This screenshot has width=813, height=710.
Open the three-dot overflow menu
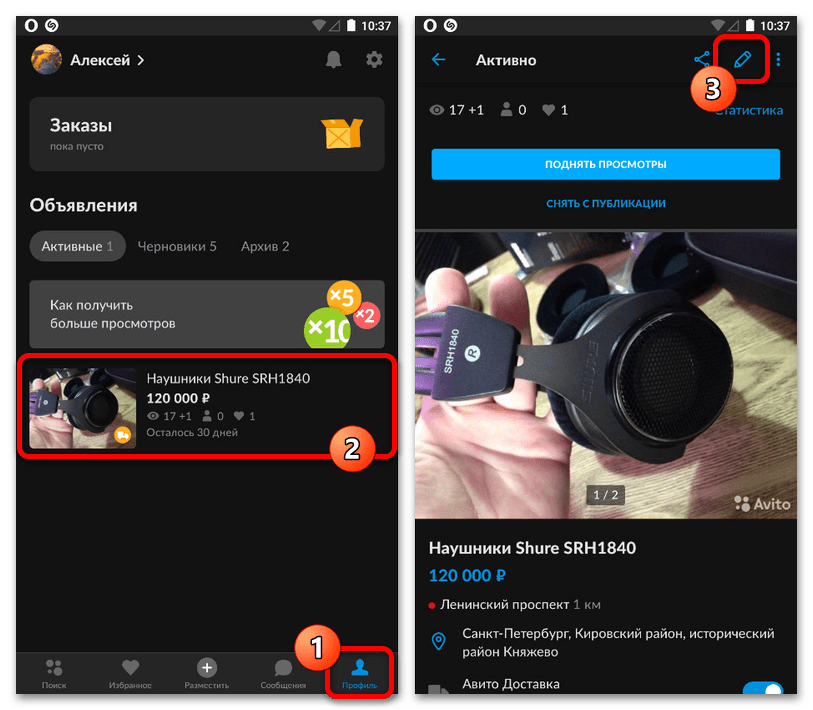click(778, 60)
